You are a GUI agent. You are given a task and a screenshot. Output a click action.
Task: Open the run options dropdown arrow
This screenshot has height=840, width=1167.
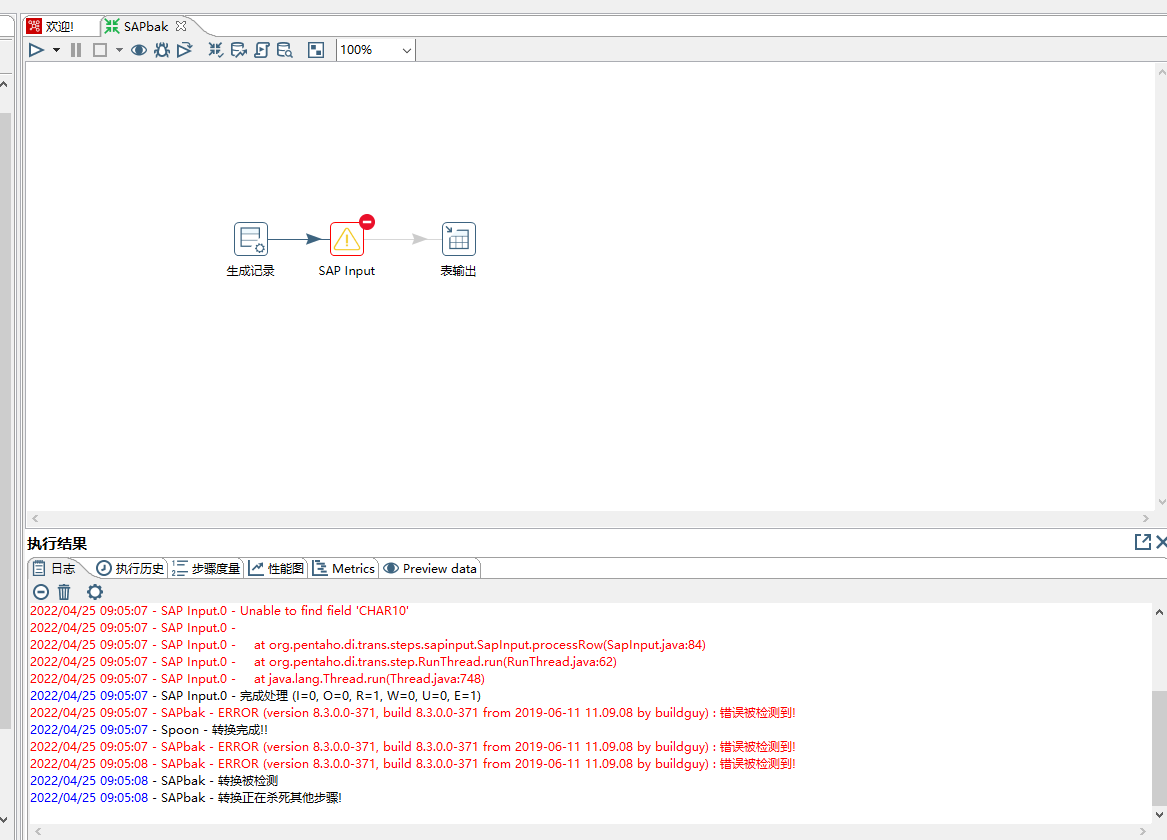click(56, 50)
